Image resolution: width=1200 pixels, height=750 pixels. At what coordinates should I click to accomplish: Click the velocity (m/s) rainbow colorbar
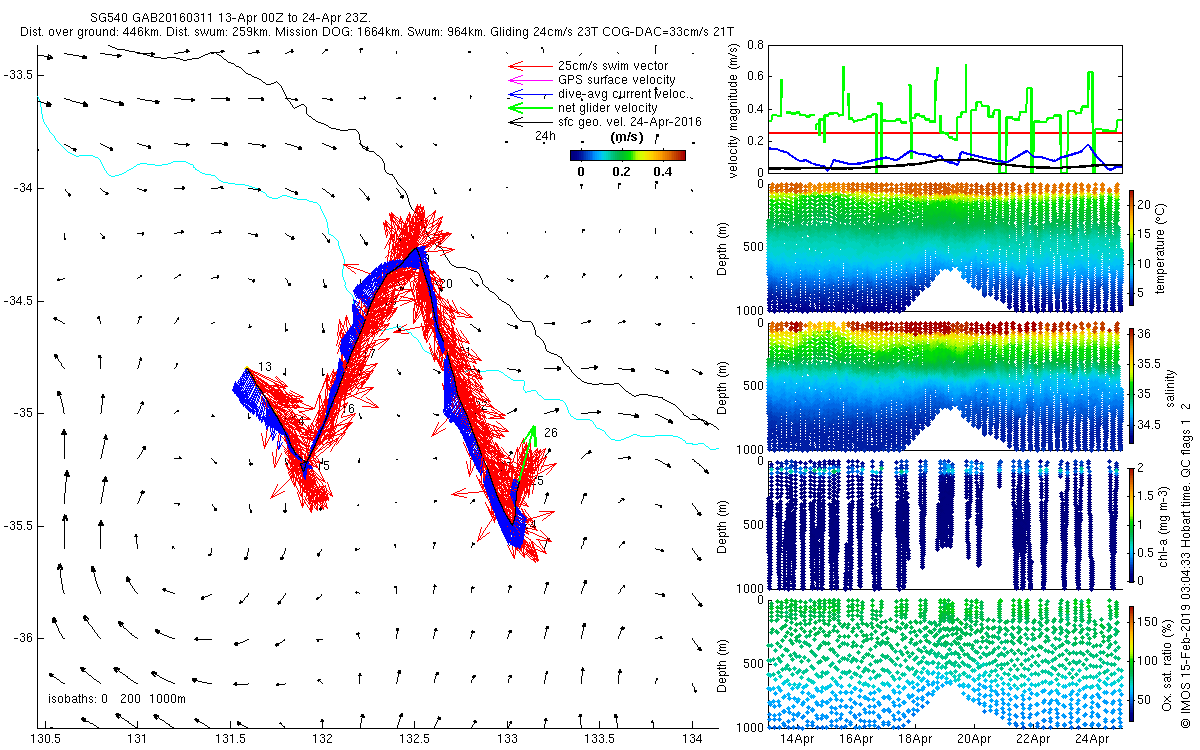coord(628,155)
